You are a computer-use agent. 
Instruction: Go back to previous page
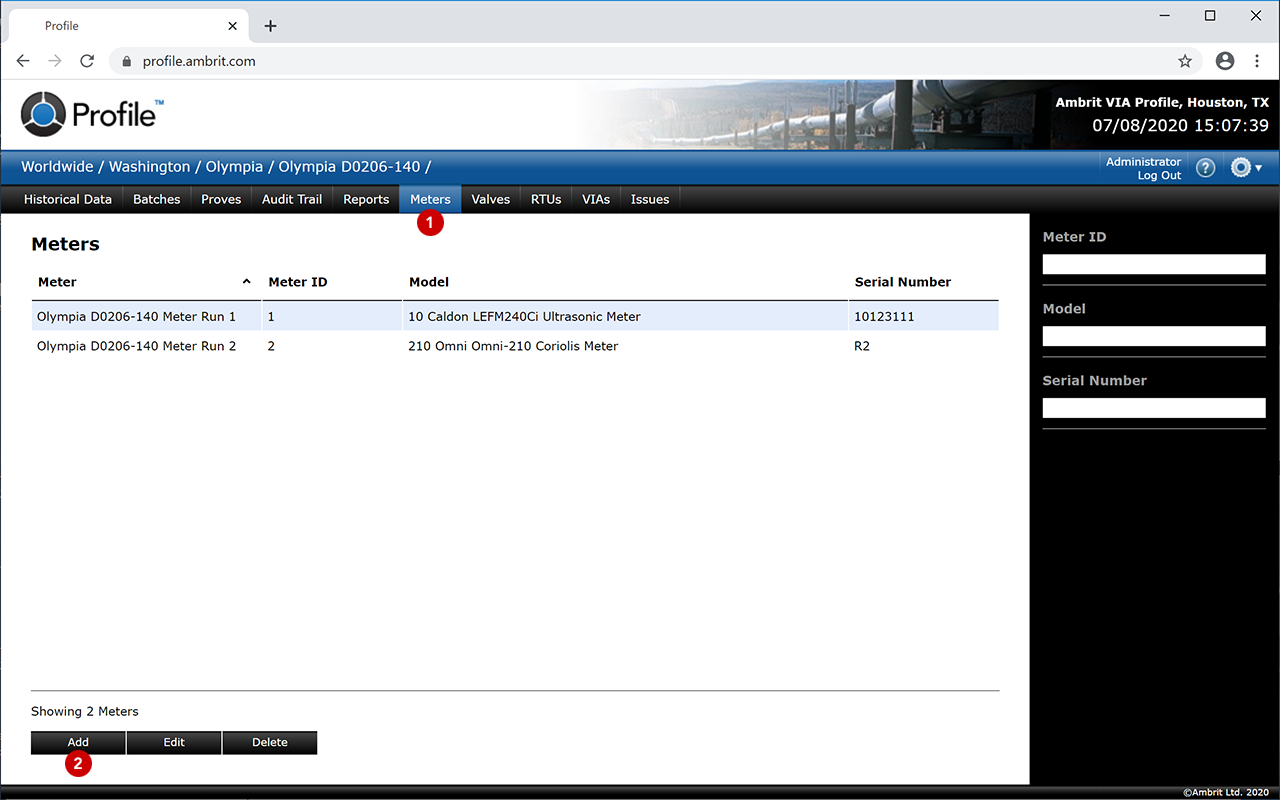(x=23, y=61)
